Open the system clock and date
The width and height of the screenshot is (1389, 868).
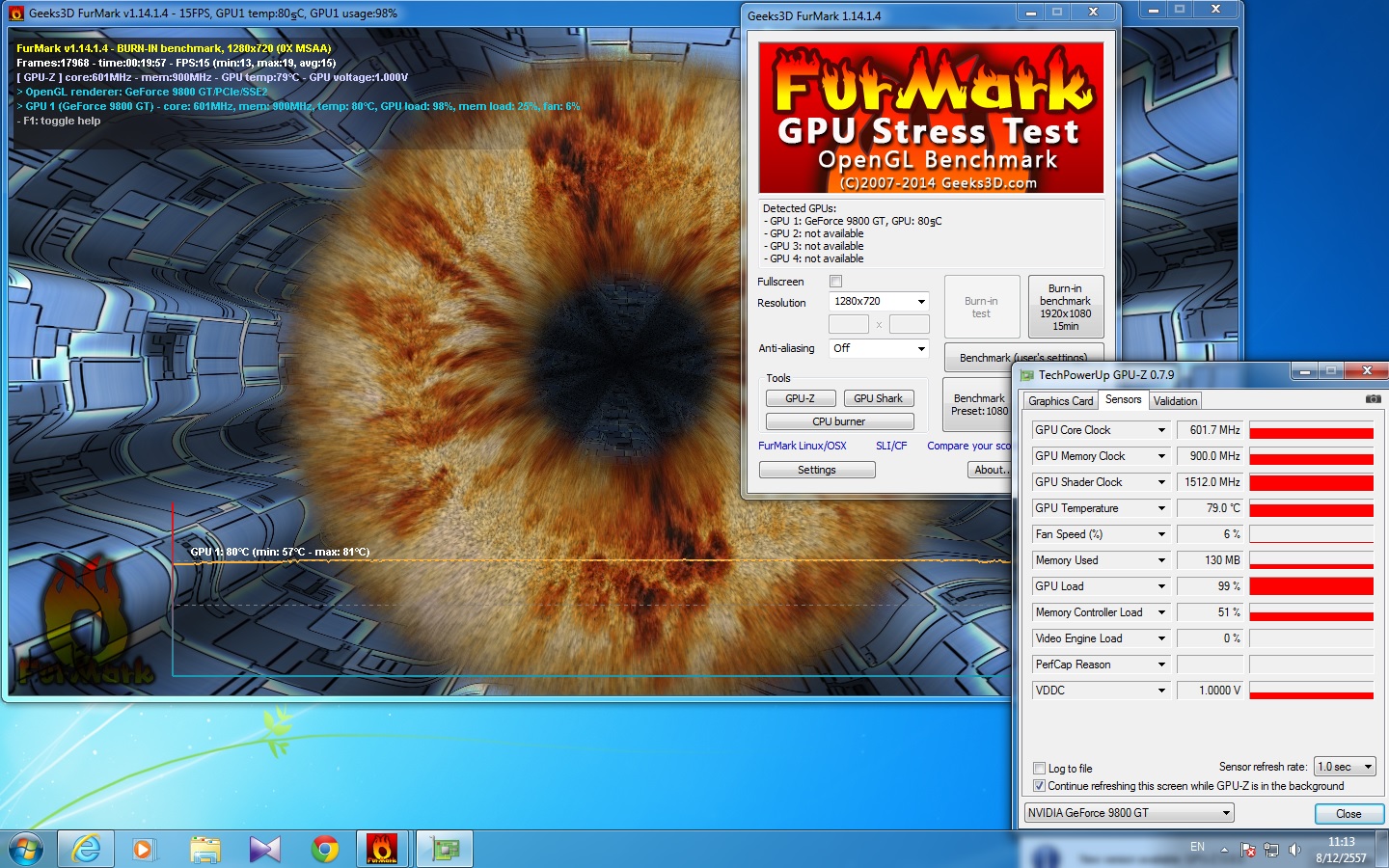(1341, 850)
